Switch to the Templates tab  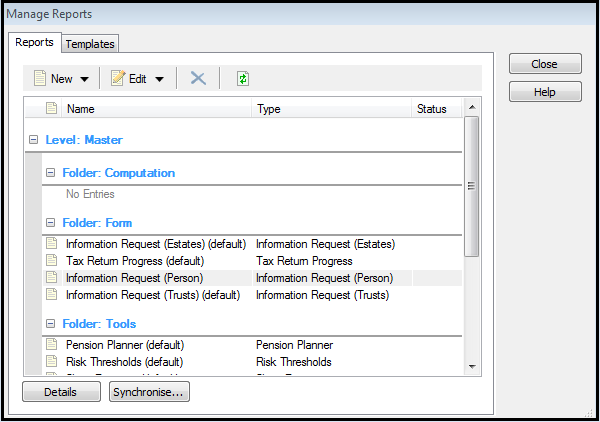(90, 44)
